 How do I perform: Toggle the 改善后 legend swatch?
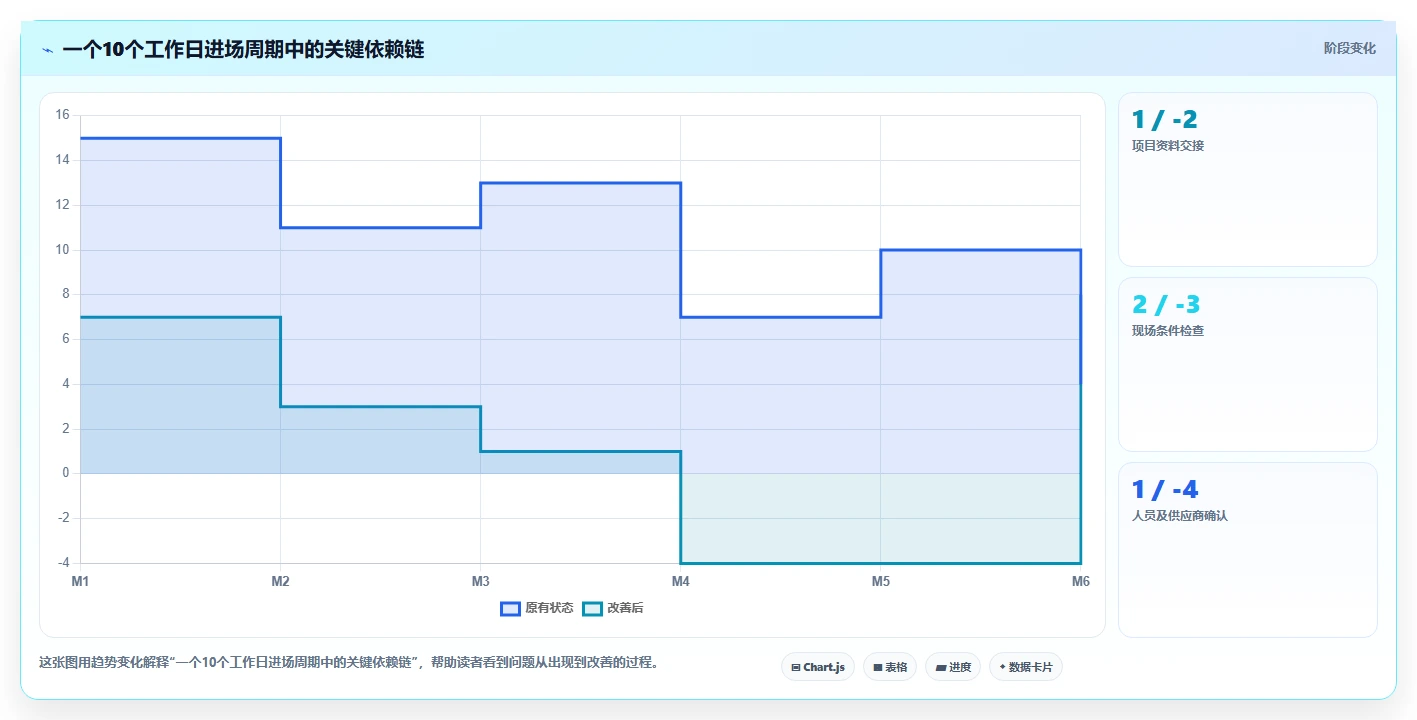pyautogui.click(x=593, y=608)
